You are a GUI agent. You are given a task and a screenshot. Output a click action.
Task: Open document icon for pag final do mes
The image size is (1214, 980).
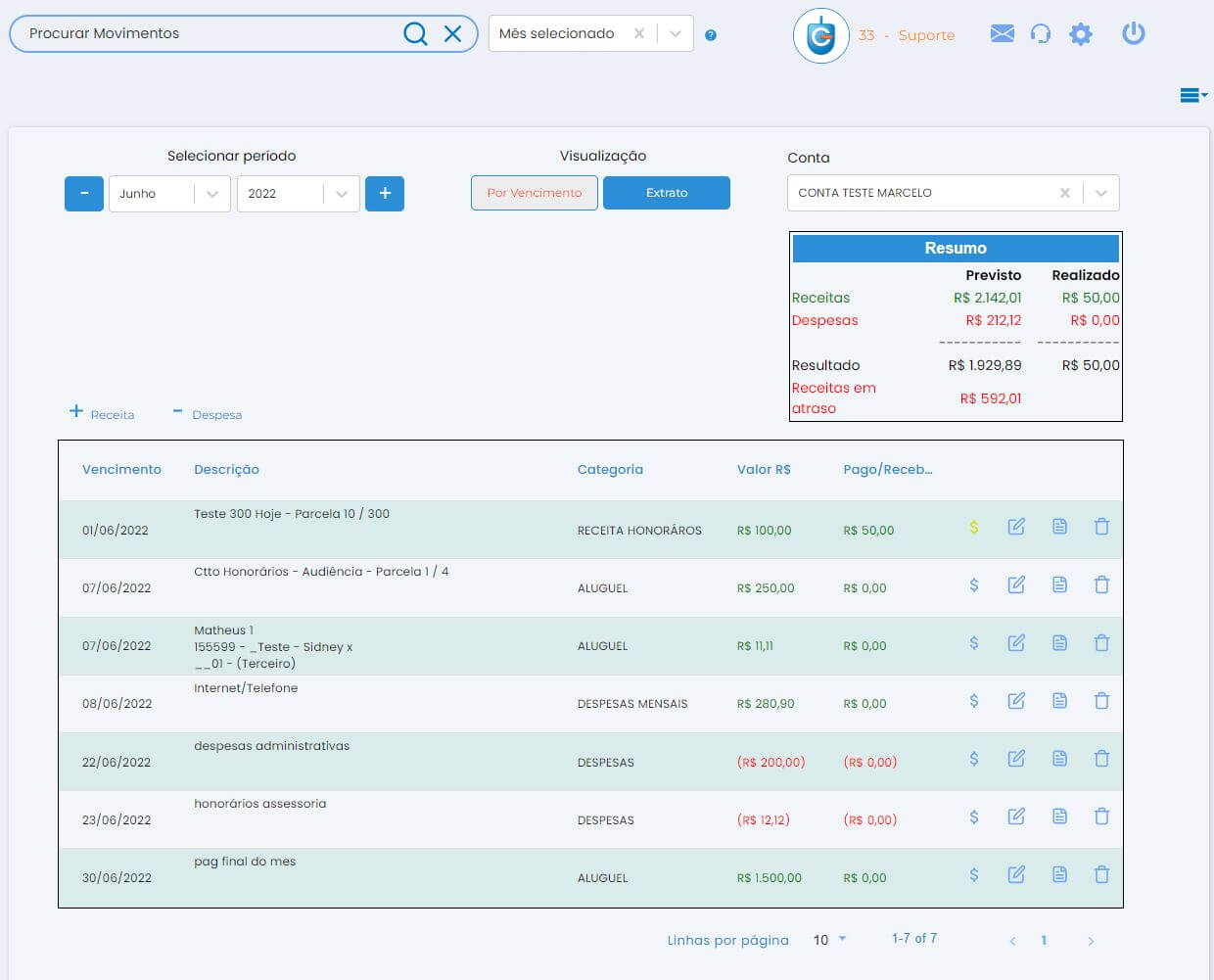pyautogui.click(x=1059, y=874)
